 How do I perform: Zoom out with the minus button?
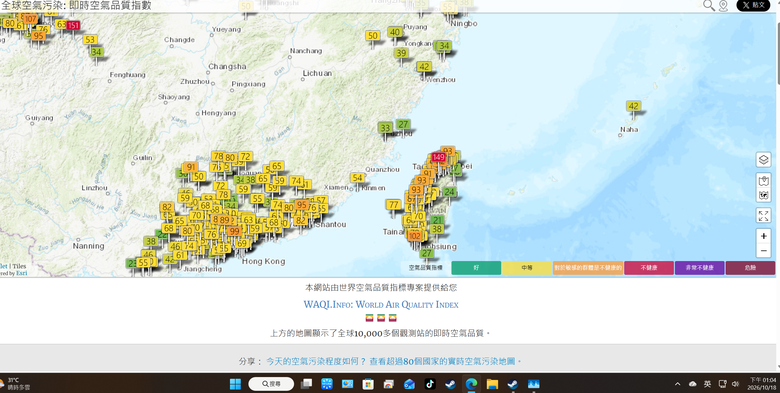[764, 251]
